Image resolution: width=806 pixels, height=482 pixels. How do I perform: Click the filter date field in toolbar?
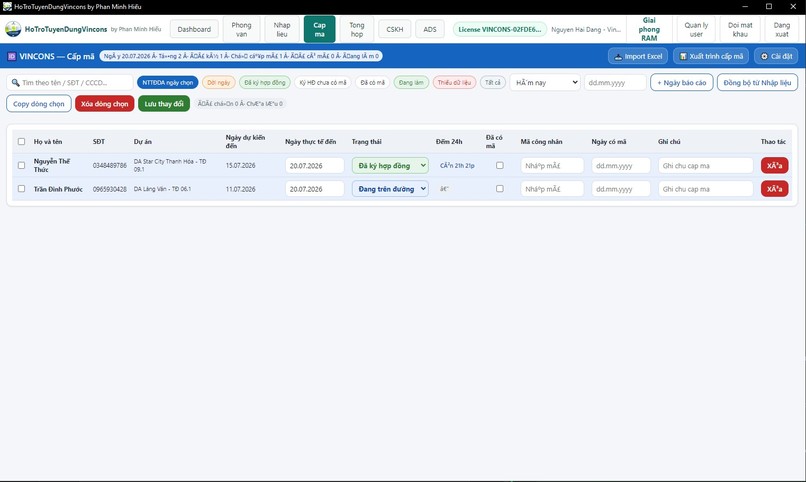pos(615,82)
